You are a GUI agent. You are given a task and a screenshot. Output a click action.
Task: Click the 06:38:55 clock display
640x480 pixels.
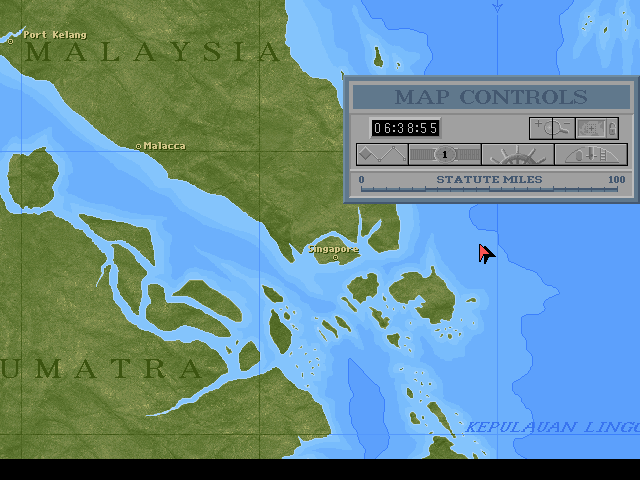[x=406, y=128]
